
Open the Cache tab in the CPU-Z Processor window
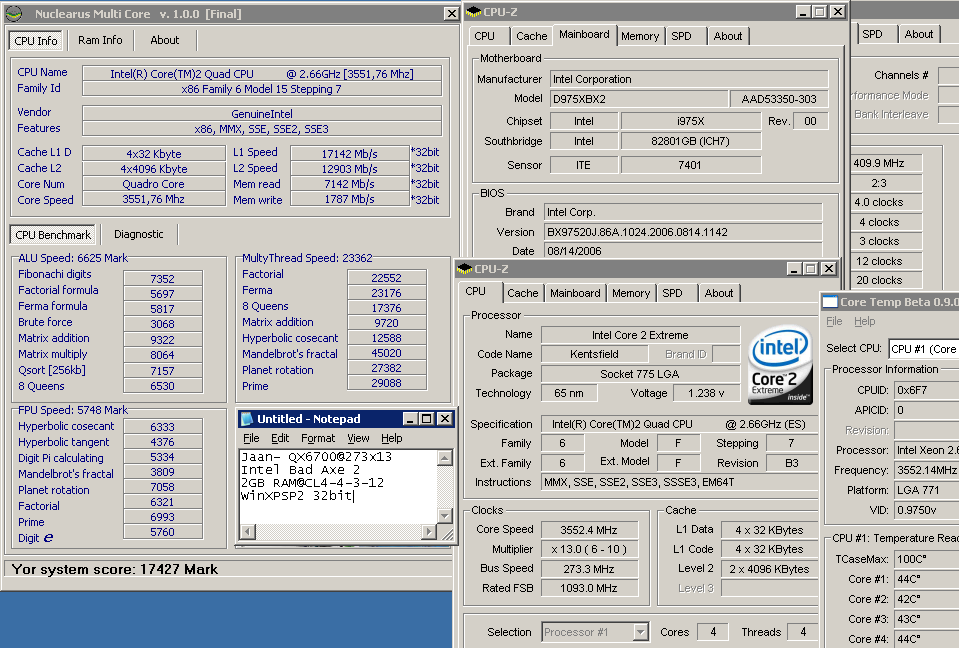pyautogui.click(x=522, y=293)
